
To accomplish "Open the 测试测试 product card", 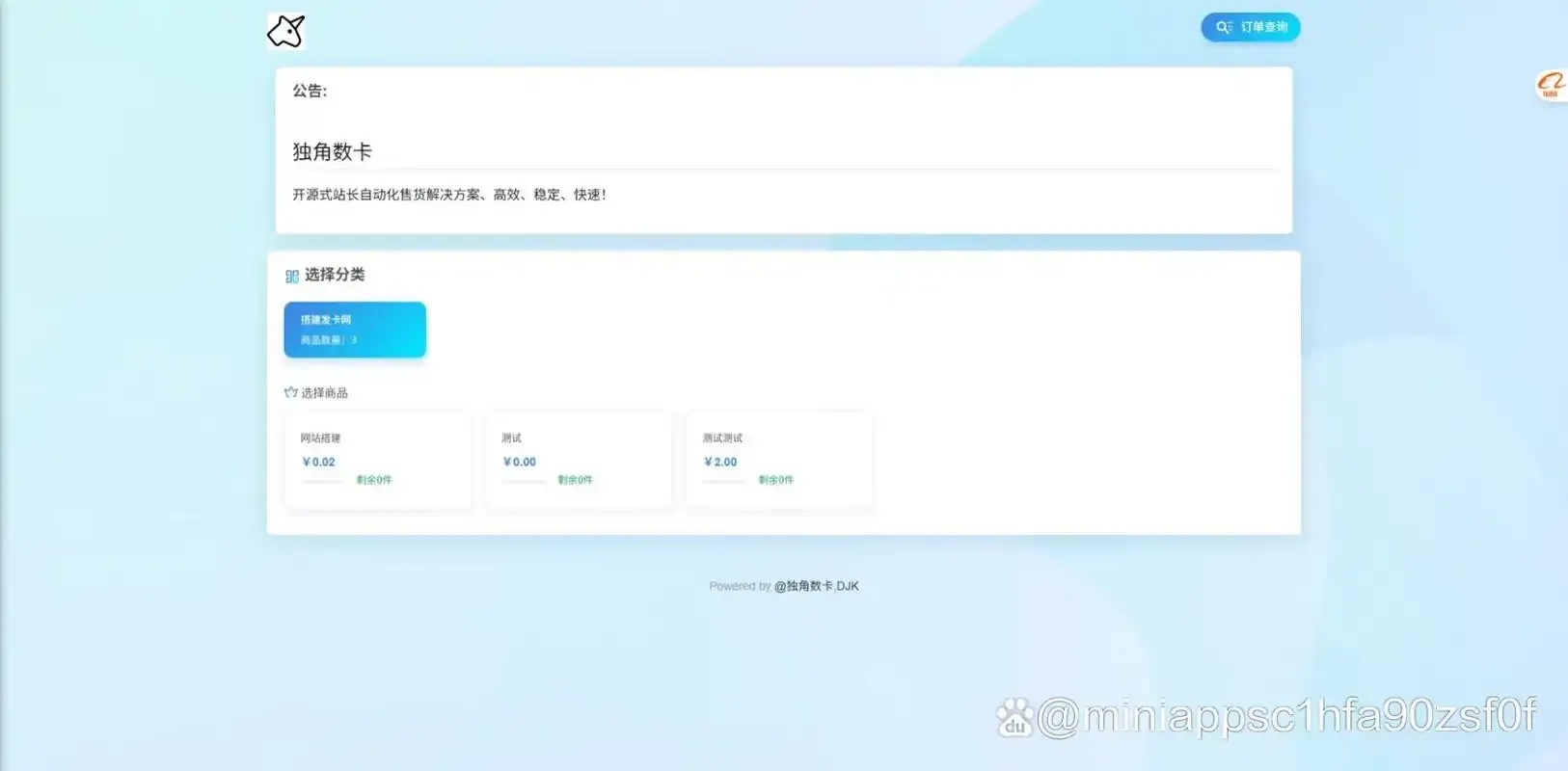I will 779,460.
